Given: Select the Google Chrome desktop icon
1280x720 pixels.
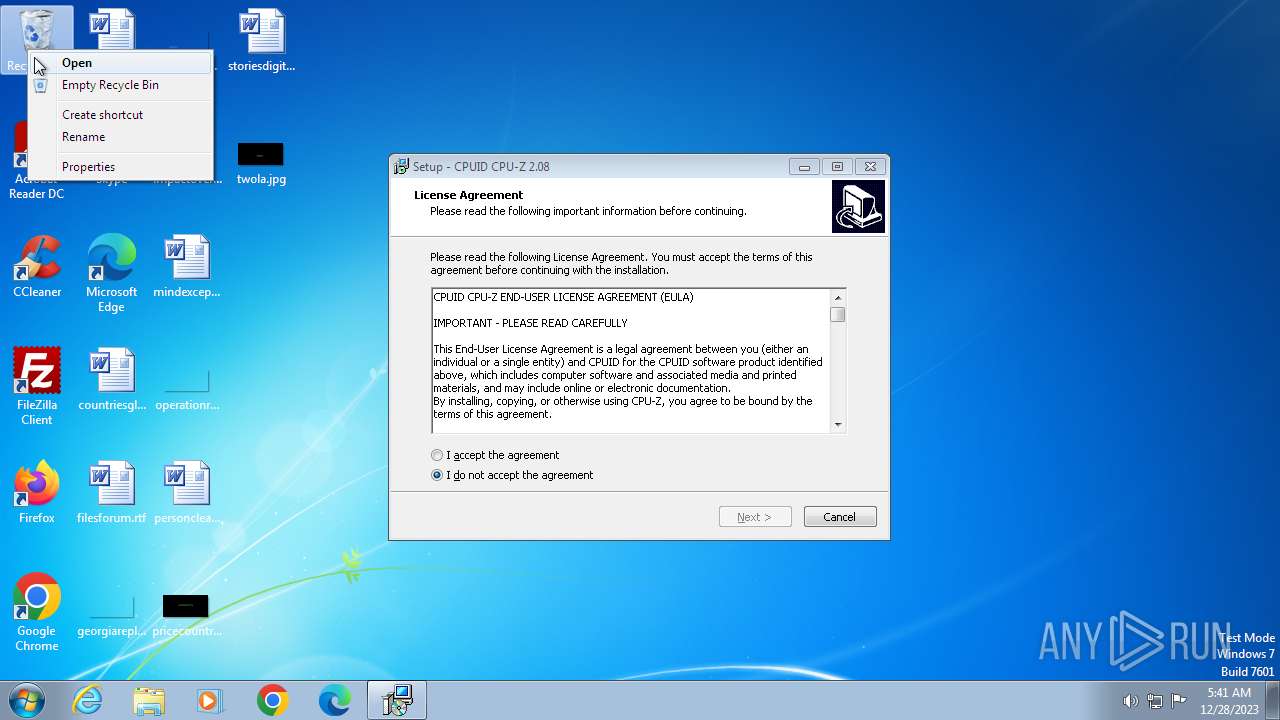Looking at the screenshot, I should [x=37, y=613].
